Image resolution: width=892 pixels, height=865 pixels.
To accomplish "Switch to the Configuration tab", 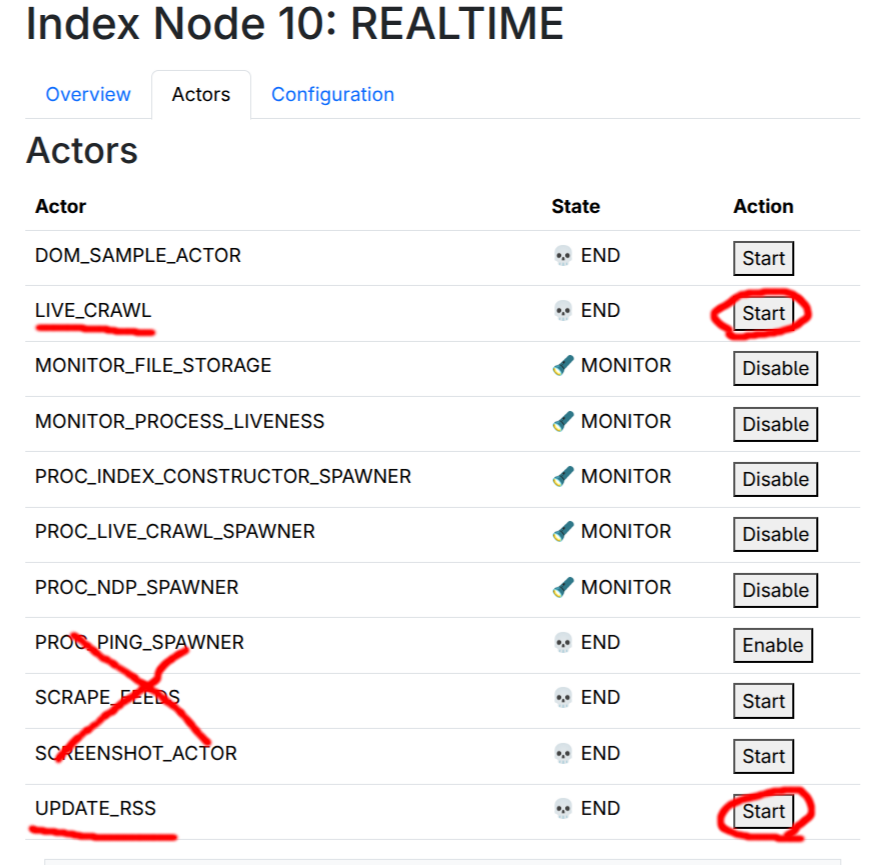I will (332, 95).
